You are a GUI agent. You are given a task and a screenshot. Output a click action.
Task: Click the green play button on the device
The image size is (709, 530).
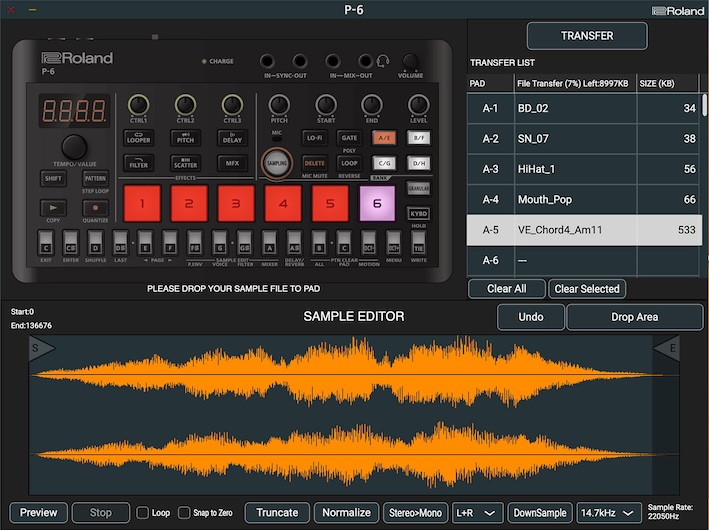pos(53,208)
